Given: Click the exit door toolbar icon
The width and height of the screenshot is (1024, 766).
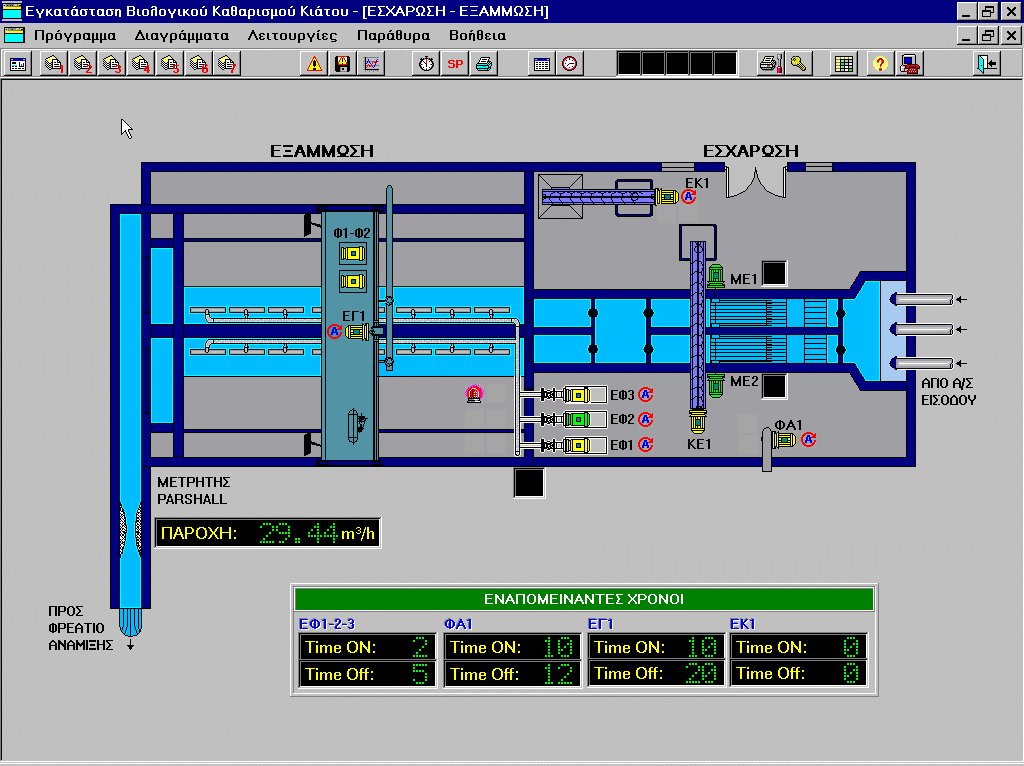Looking at the screenshot, I should coord(987,64).
